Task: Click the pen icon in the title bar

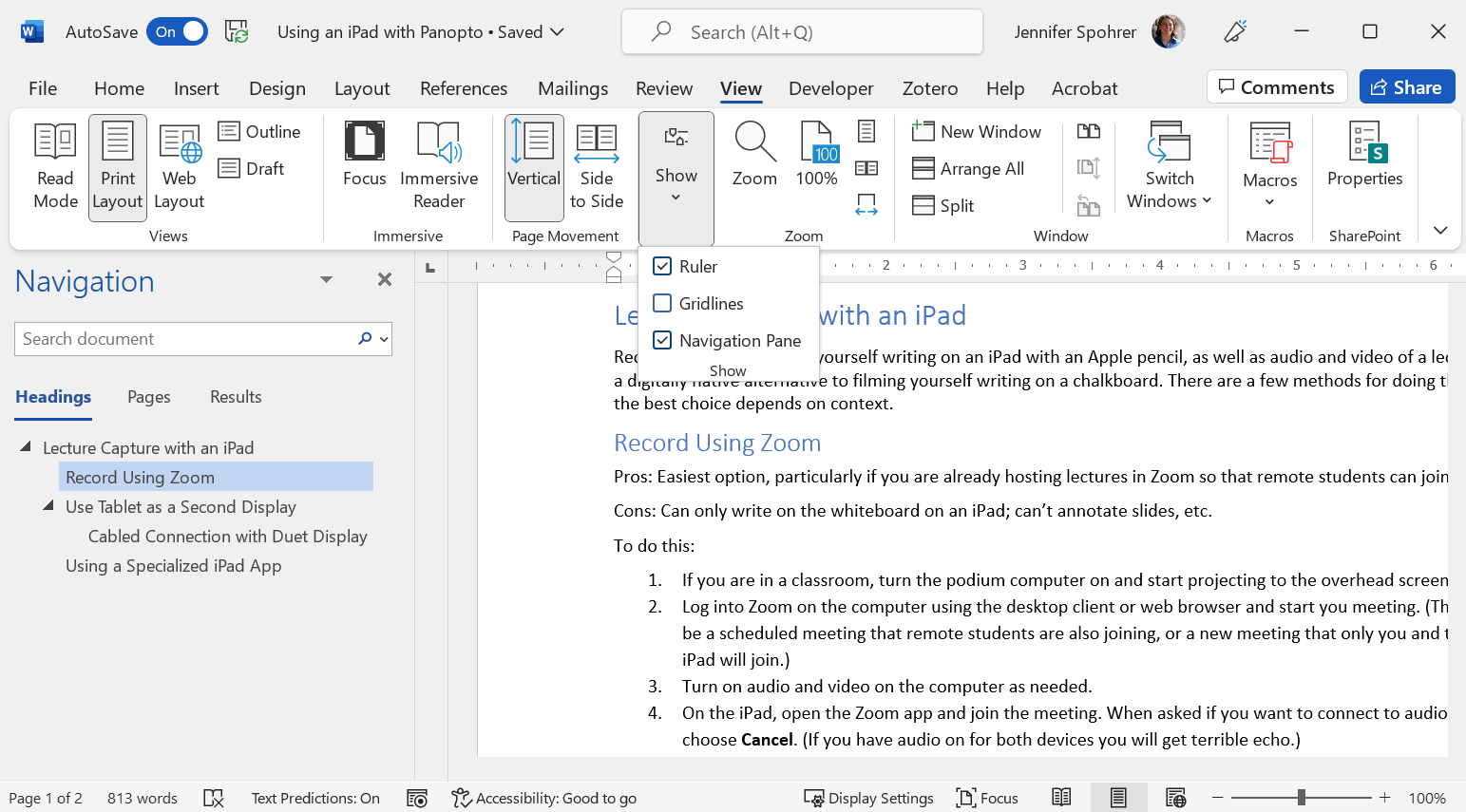Action: click(x=1235, y=31)
